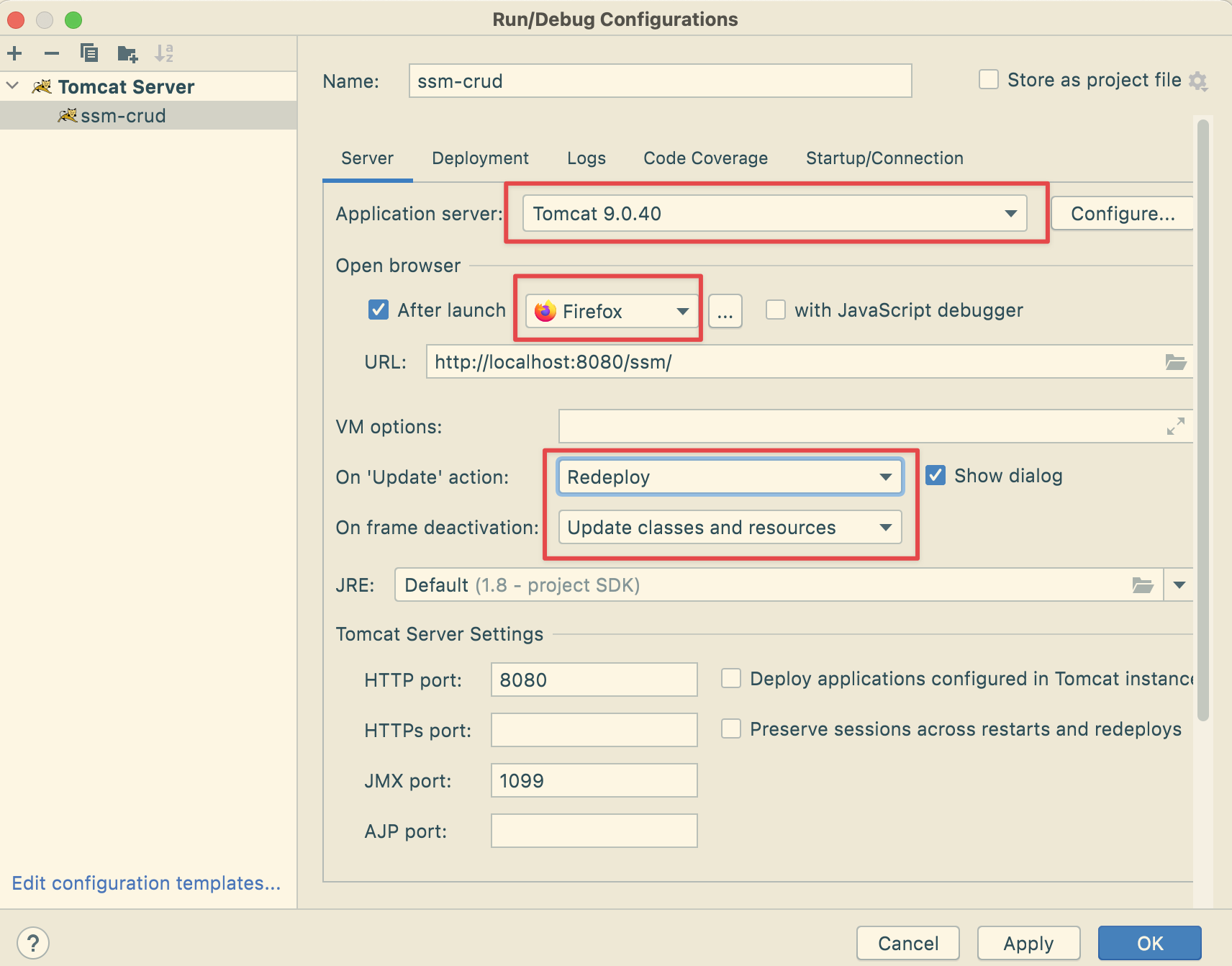Open the Edit configuration templates link
This screenshot has width=1232, height=966.
point(146,883)
